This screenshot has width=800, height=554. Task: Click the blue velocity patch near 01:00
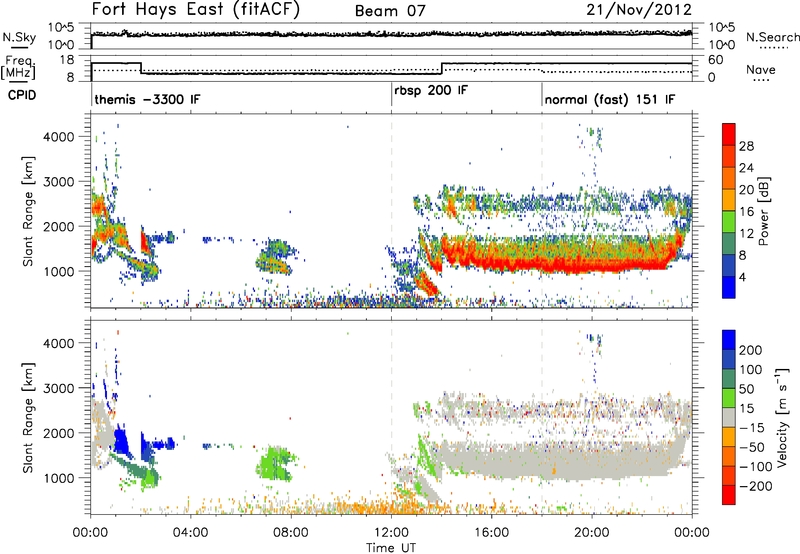point(122,441)
